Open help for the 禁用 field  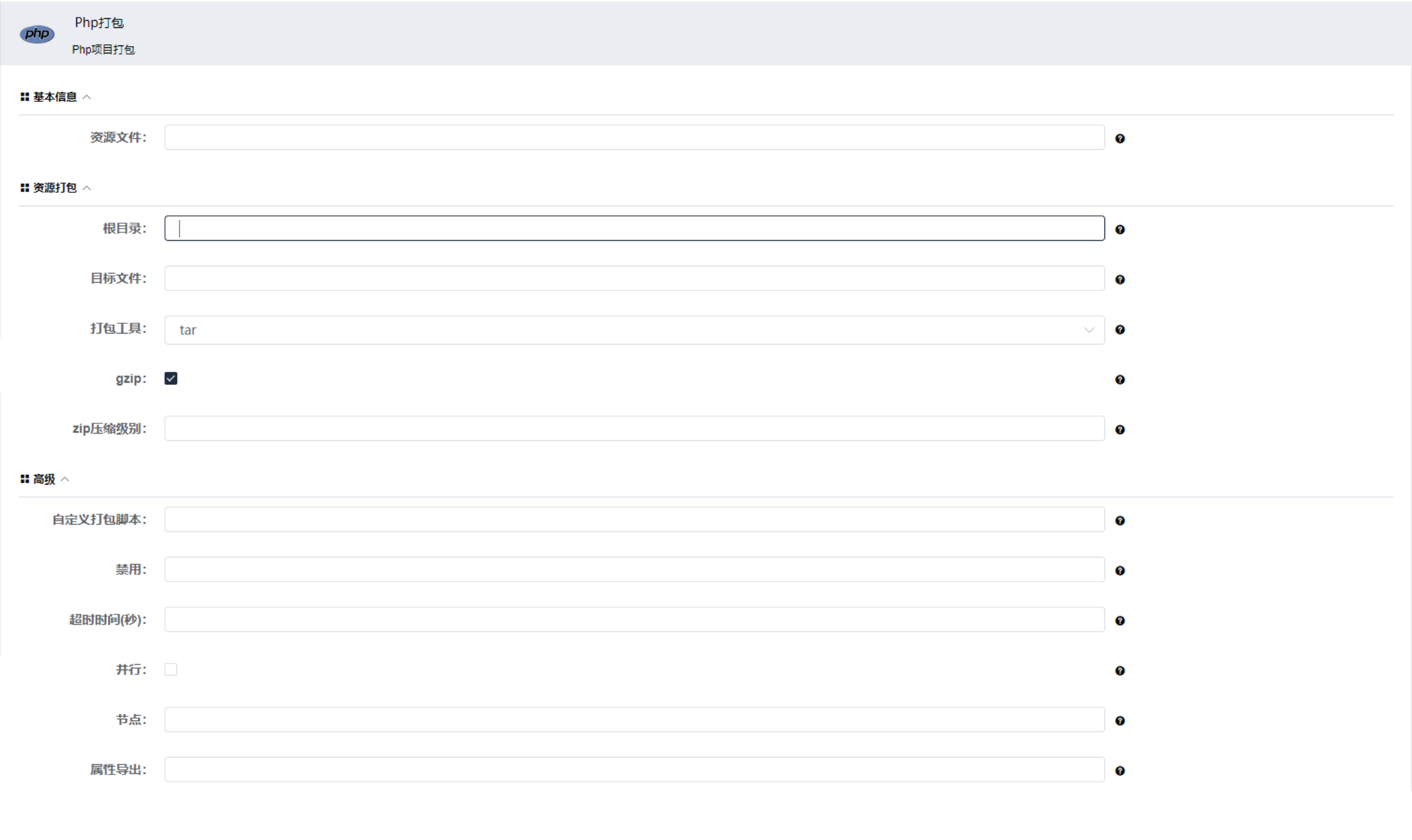pyautogui.click(x=1121, y=570)
